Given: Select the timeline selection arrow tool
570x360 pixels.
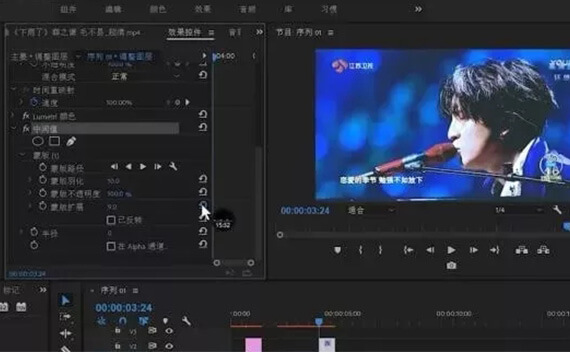Looking at the screenshot, I should point(65,300).
